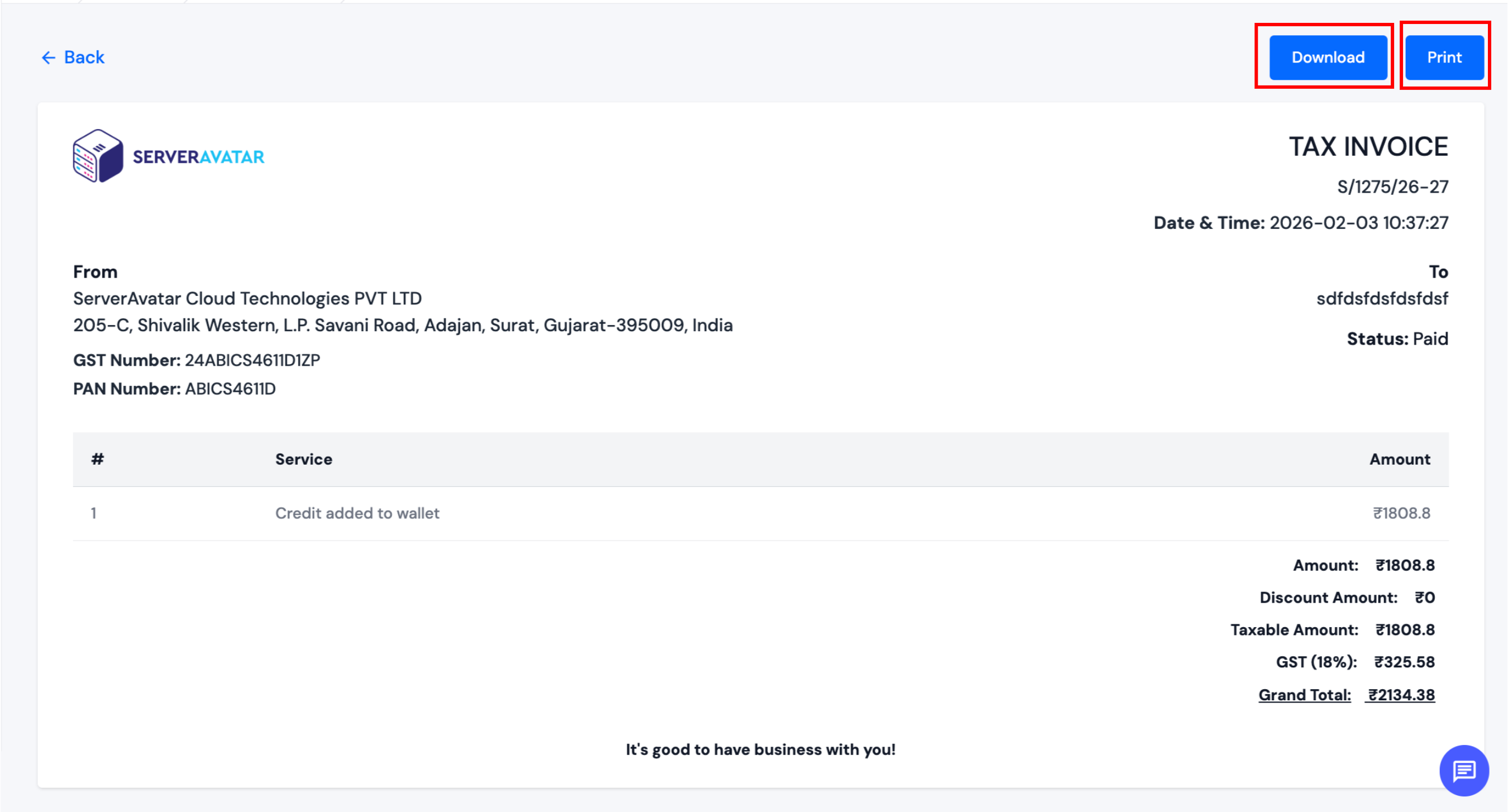This screenshot has width=1508, height=812.
Task: Select the second browser tab
Action: (x=135, y=3)
